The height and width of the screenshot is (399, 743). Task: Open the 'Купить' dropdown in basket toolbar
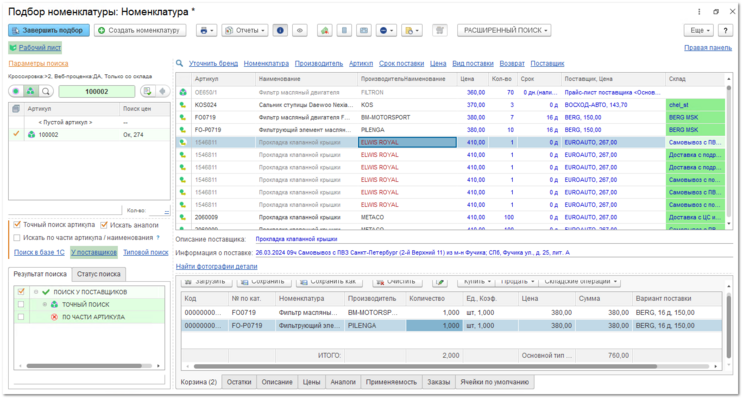476,281
